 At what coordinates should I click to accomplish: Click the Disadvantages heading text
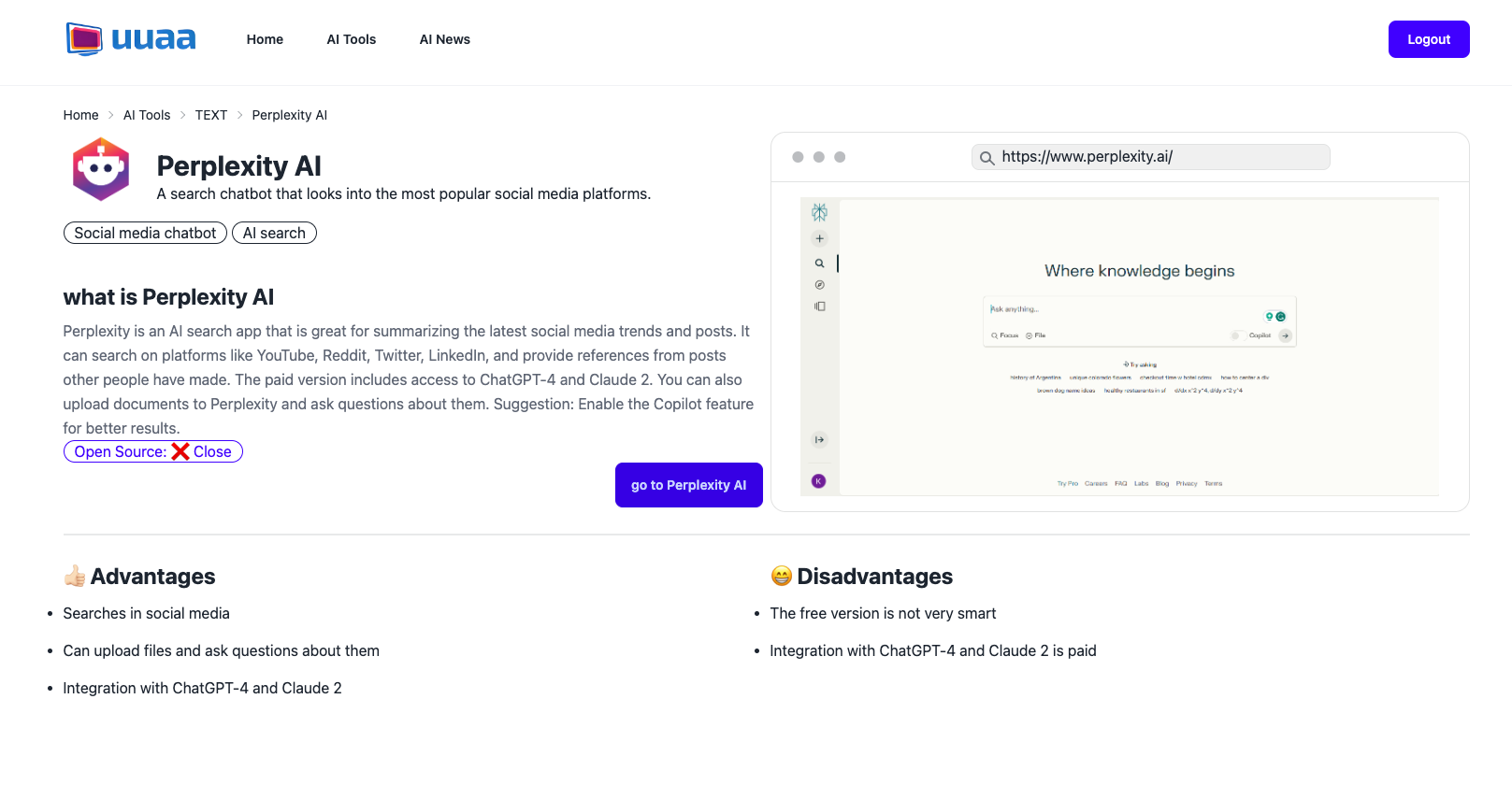click(x=875, y=577)
